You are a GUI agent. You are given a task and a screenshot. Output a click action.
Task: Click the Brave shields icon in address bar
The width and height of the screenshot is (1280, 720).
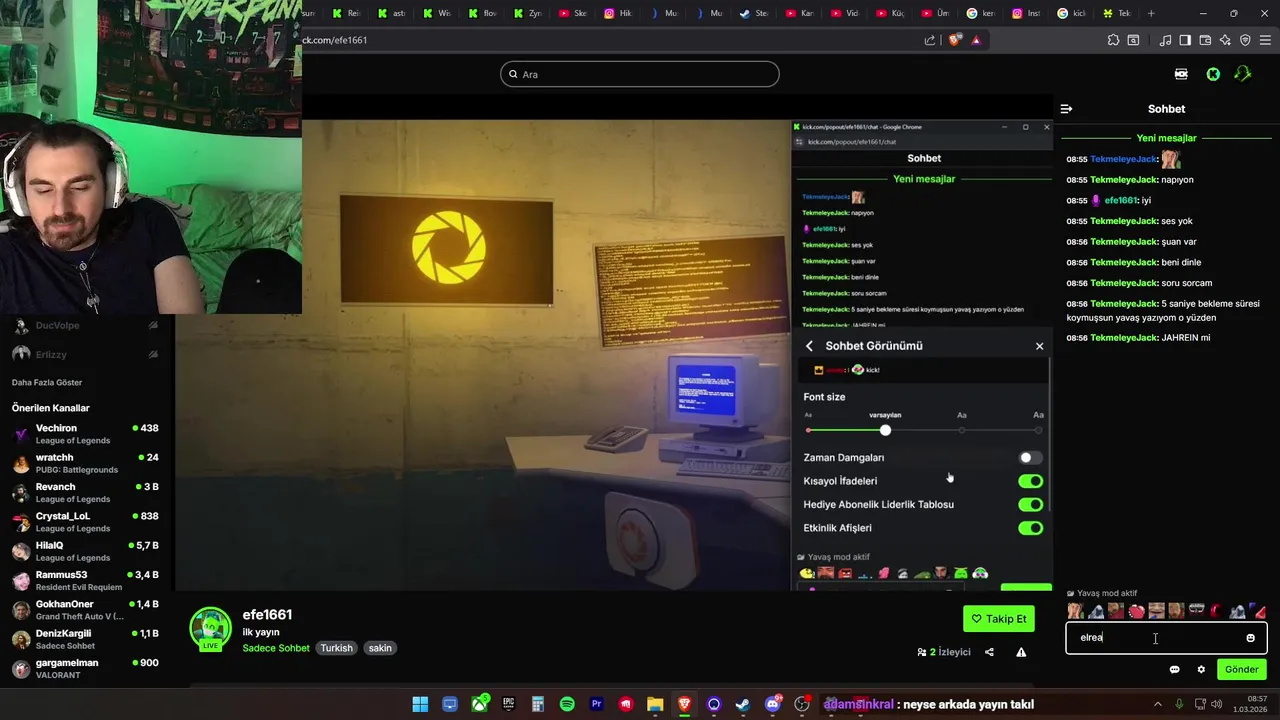coord(954,40)
